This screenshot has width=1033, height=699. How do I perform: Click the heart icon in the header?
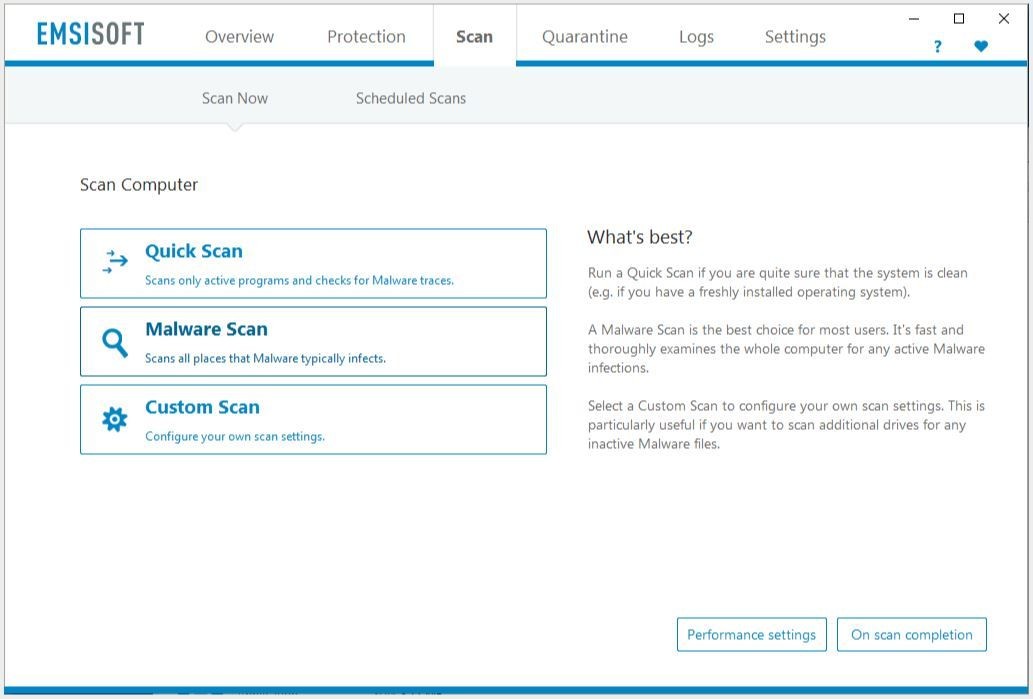point(981,47)
